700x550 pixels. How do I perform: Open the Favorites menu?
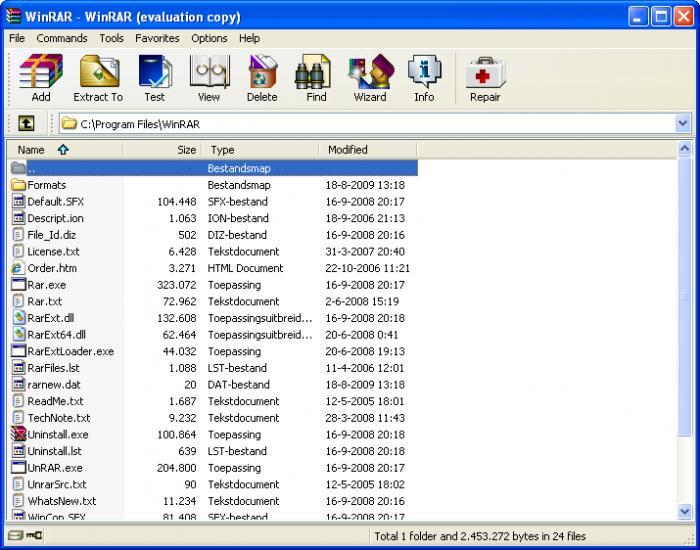click(157, 38)
